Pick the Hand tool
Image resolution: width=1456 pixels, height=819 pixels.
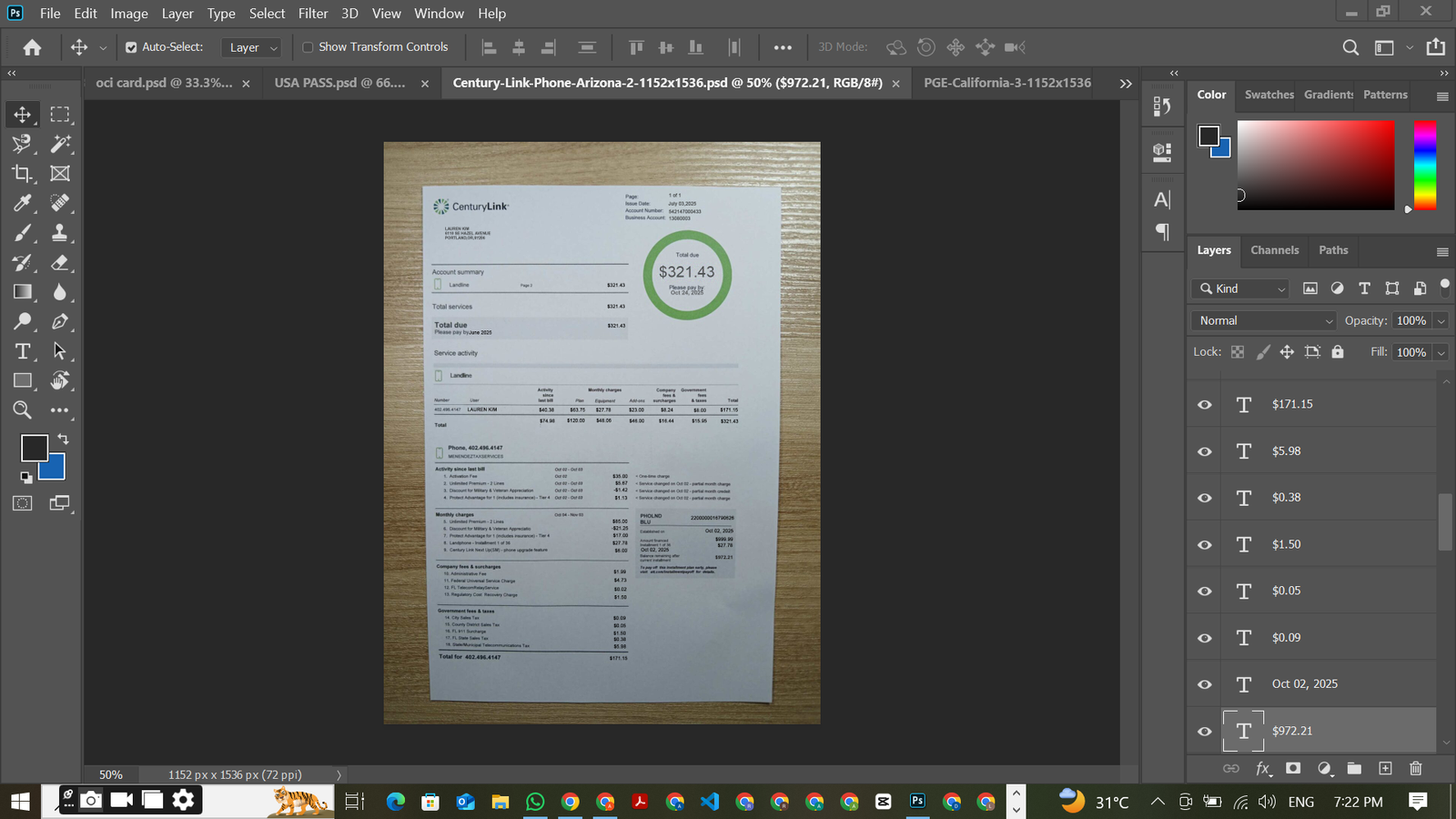point(60,380)
